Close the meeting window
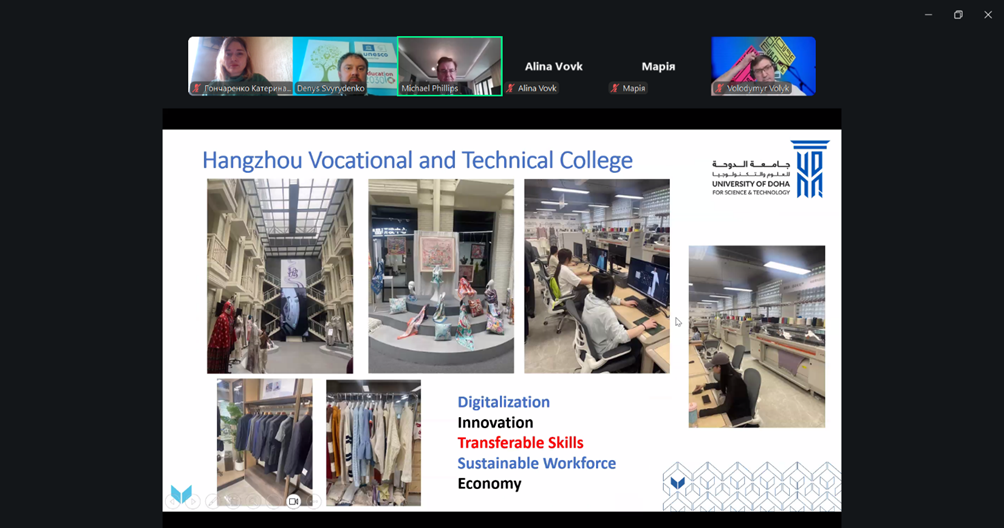Viewport: 1004px width, 528px height. point(988,15)
